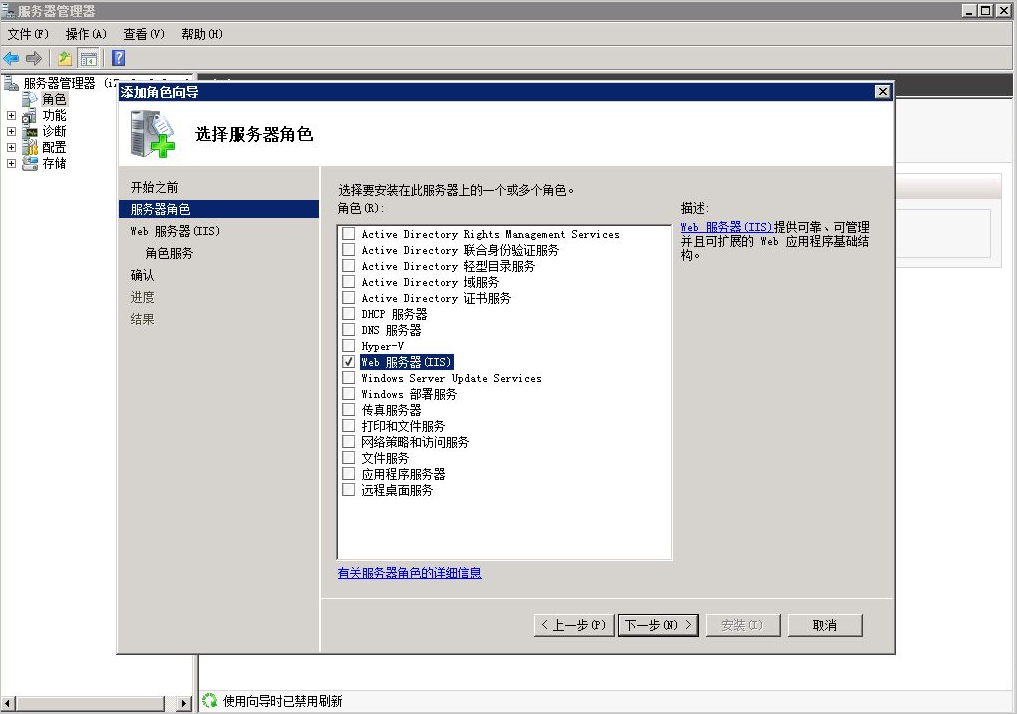Expand the 存储 tree node
The image size is (1017, 714).
pos(11,163)
